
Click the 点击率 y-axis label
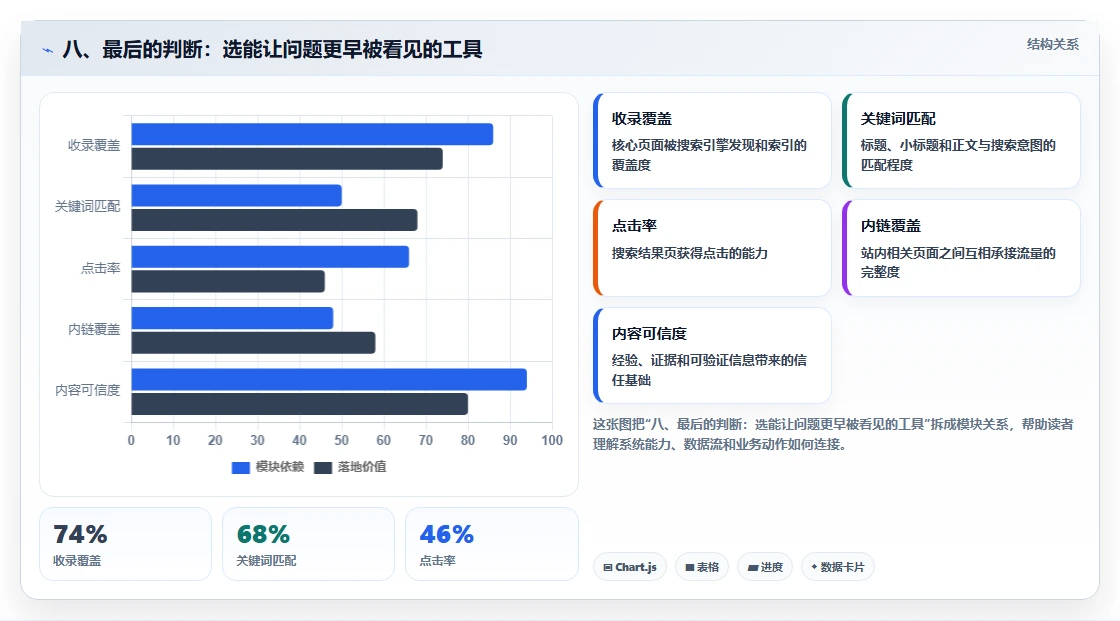100,269
